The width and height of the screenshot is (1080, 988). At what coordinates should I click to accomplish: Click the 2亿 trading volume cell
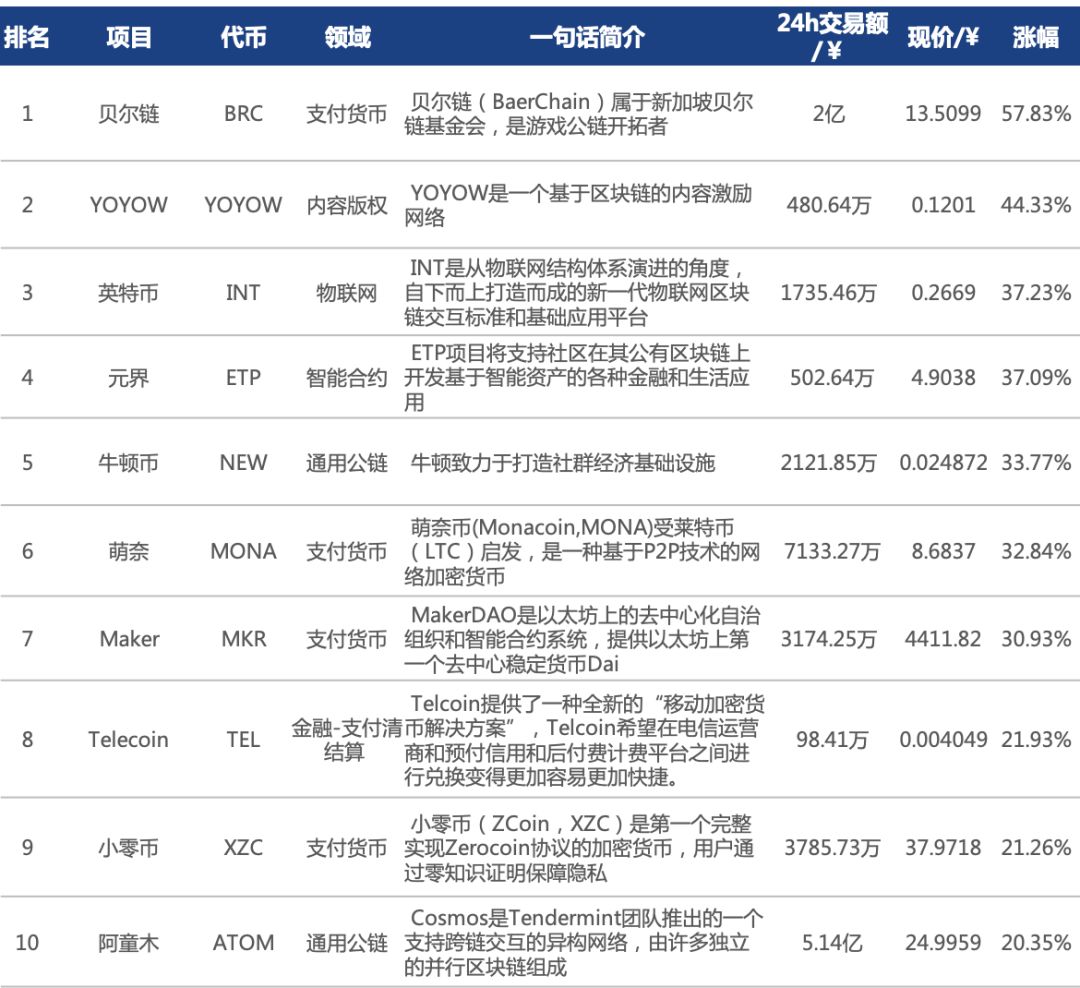(829, 113)
